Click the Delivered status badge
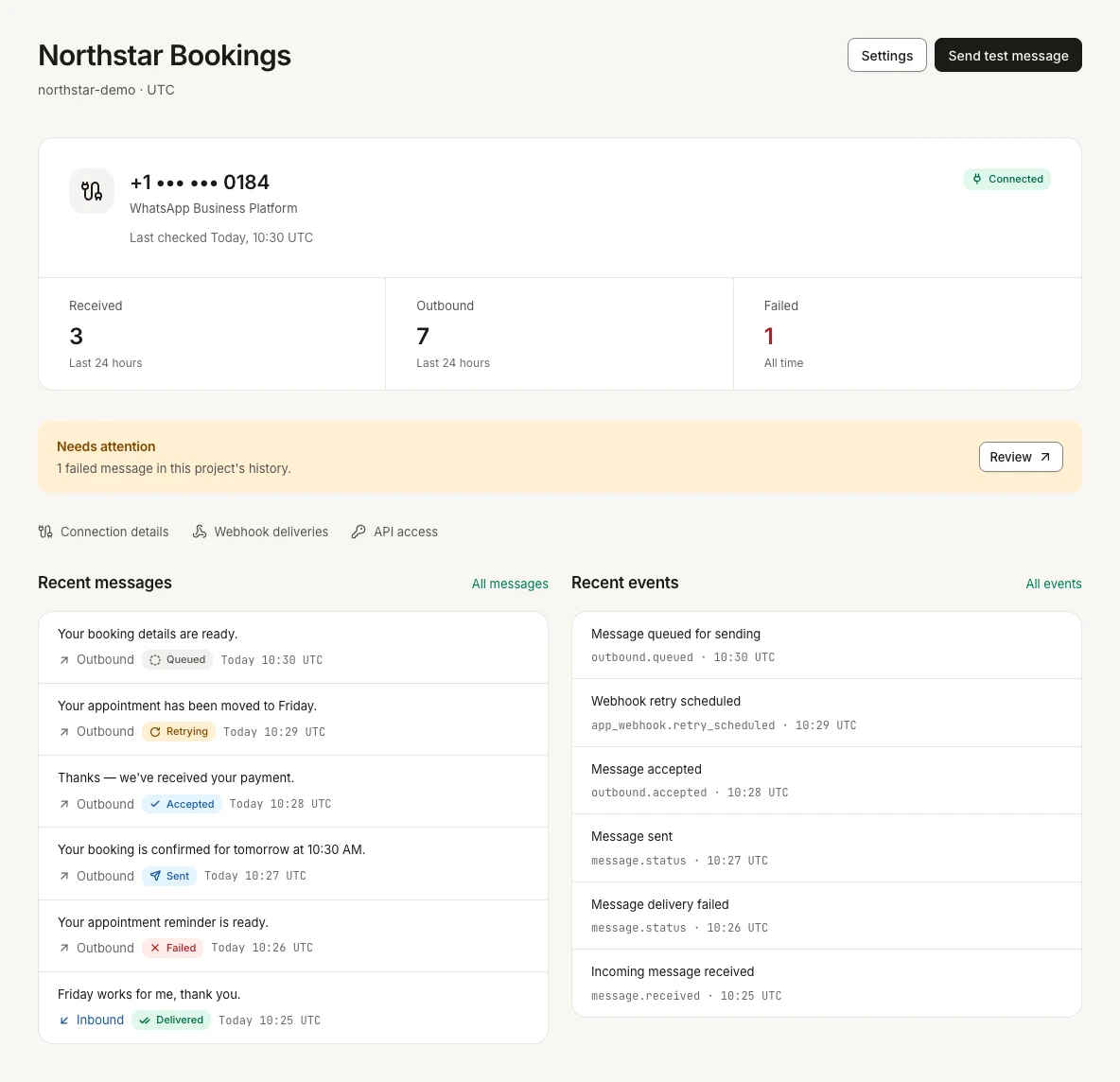This screenshot has height=1082, width=1120. click(170, 1020)
